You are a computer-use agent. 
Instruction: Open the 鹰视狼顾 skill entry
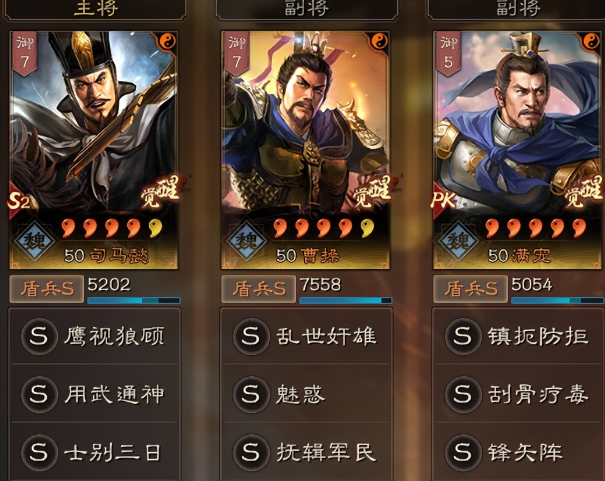95,336
